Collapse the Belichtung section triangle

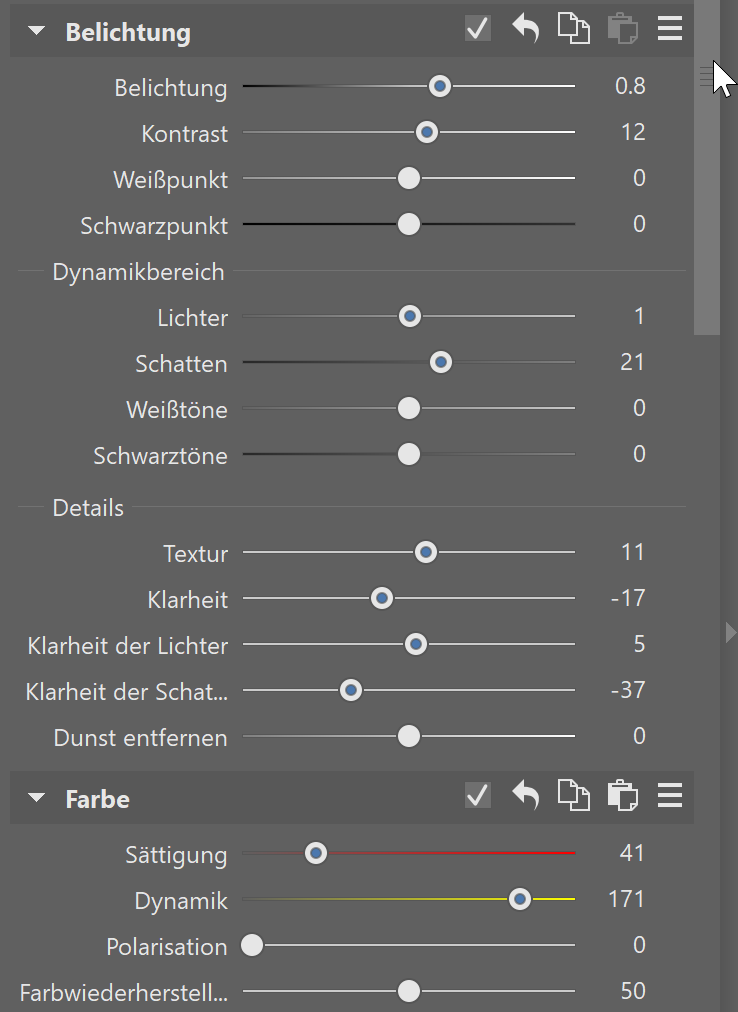[x=37, y=31]
